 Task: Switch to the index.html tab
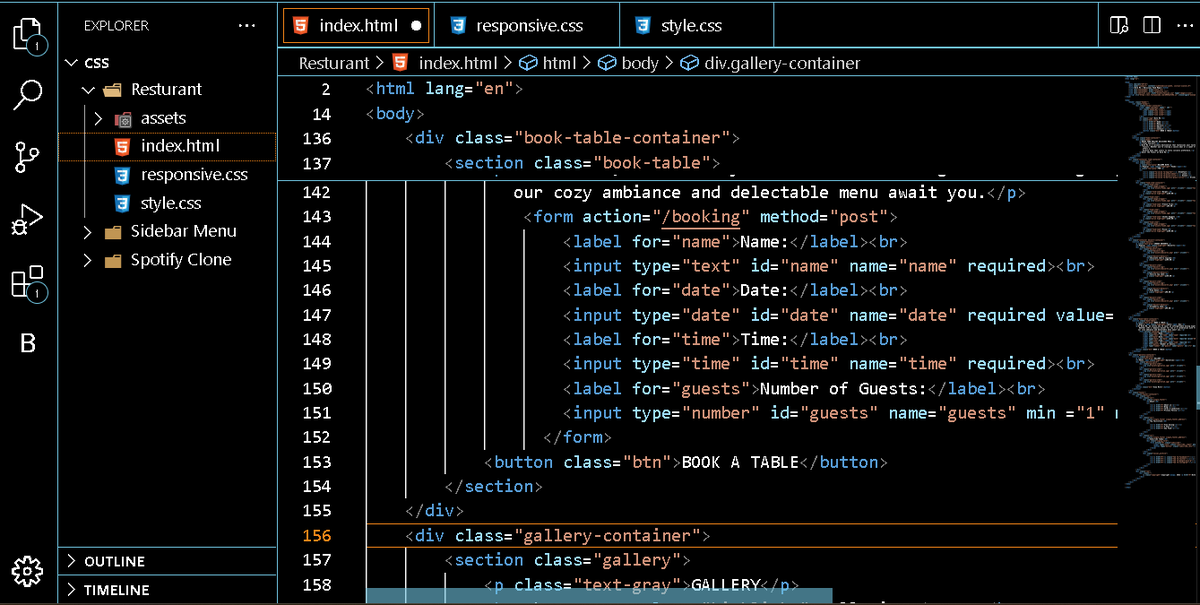point(357,25)
